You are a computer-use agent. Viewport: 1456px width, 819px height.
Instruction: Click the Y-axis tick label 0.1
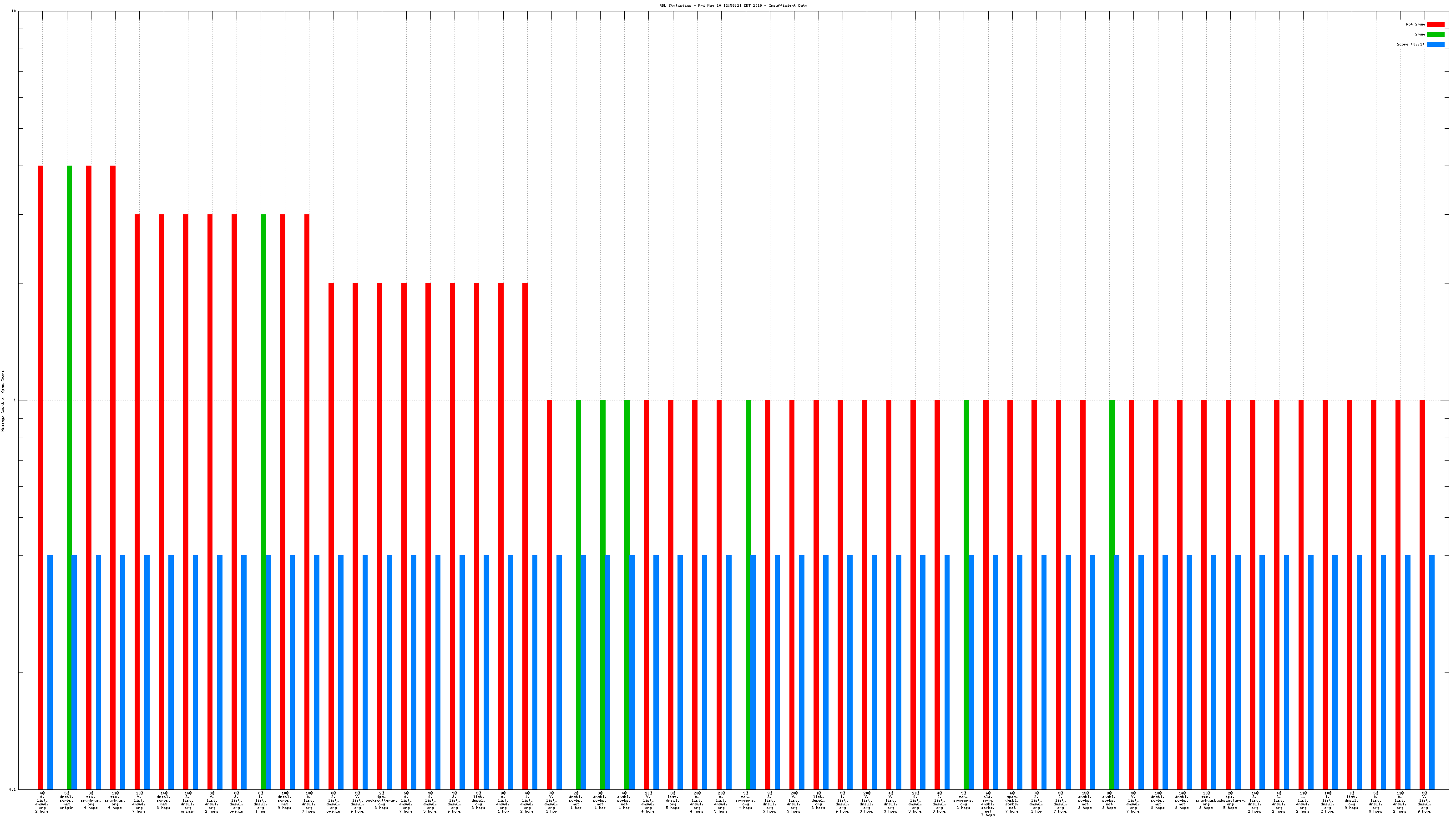point(12,789)
